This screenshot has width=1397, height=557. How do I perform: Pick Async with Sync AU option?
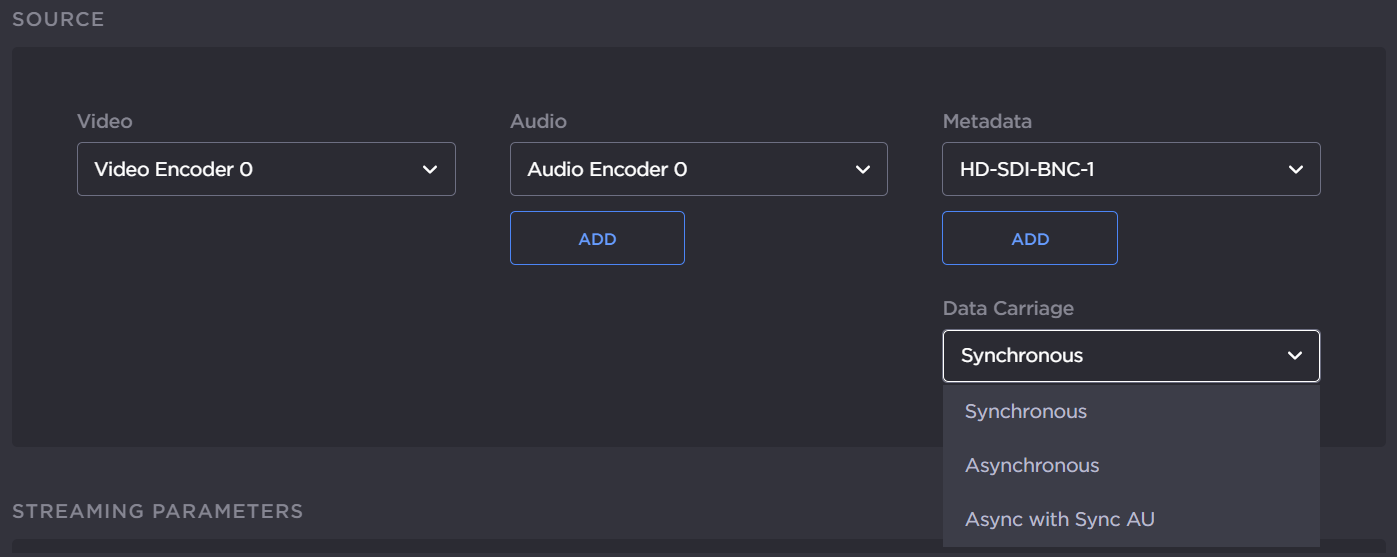[1059, 520]
